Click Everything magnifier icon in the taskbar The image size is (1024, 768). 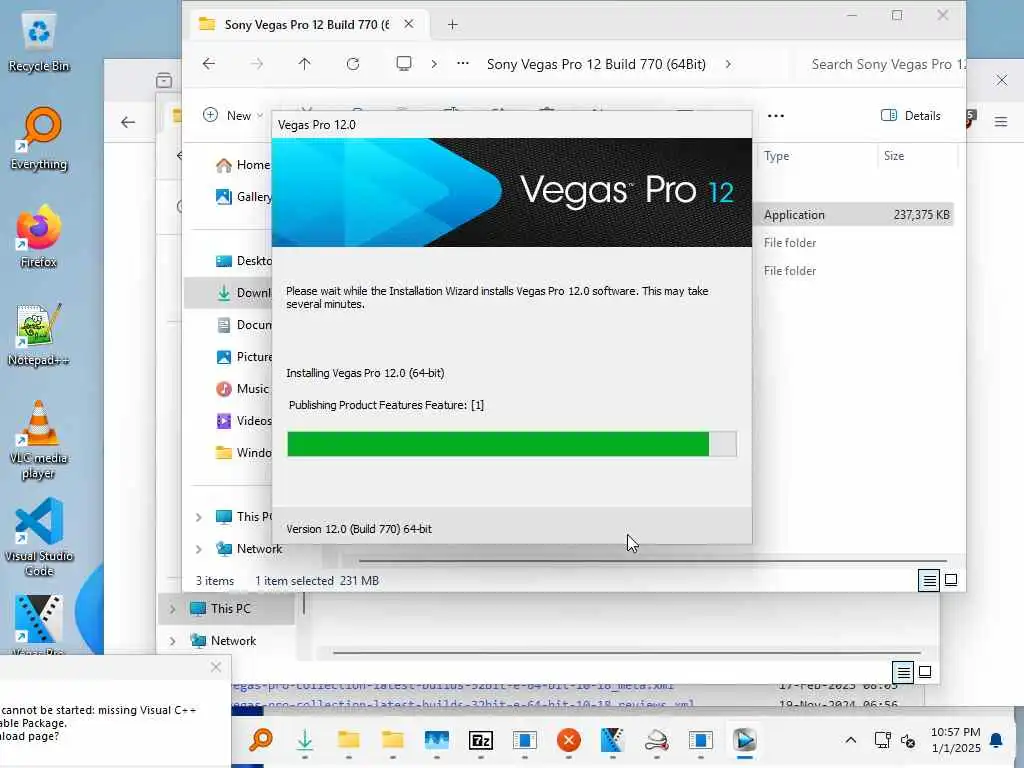click(261, 741)
